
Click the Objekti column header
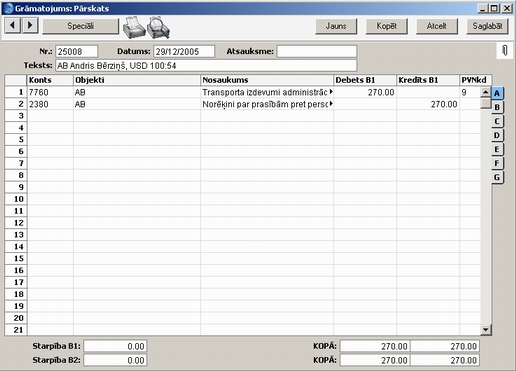pos(137,80)
